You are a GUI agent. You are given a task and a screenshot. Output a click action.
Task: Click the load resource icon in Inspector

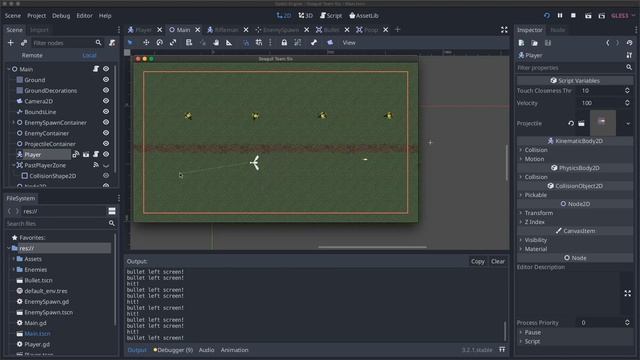(x=534, y=43)
